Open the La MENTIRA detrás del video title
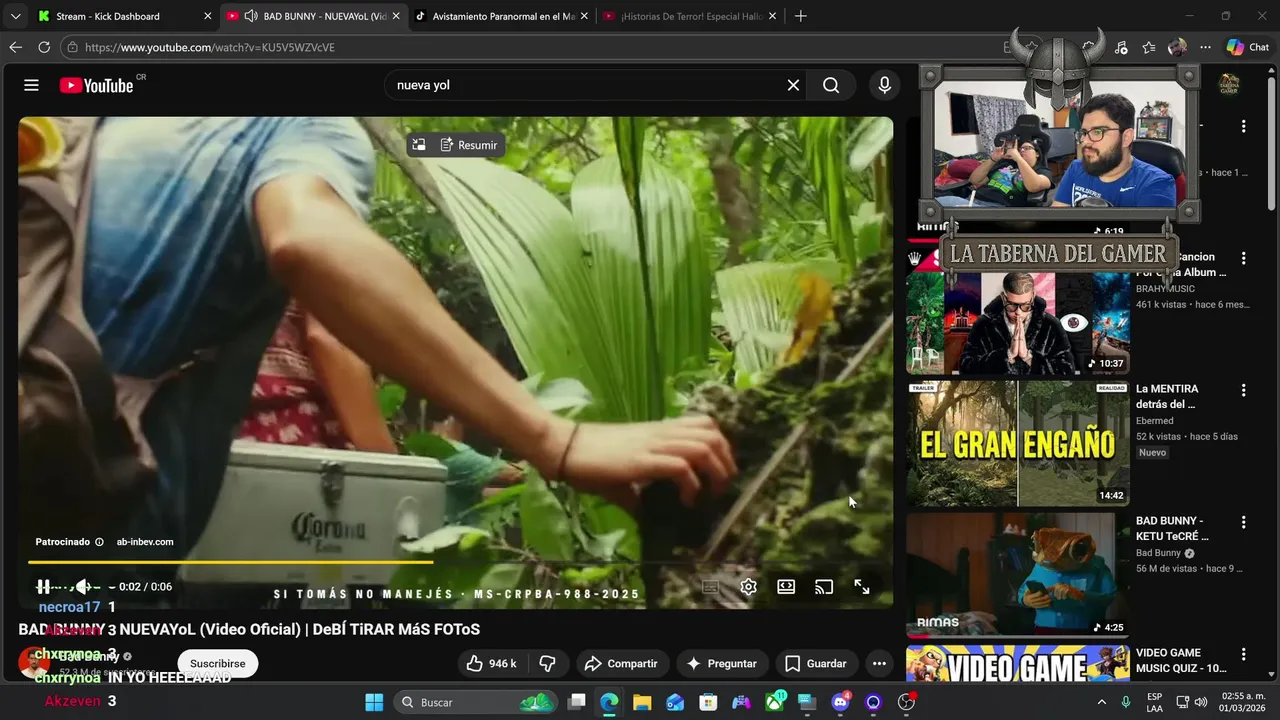Image resolution: width=1280 pixels, height=720 pixels. 1167,396
